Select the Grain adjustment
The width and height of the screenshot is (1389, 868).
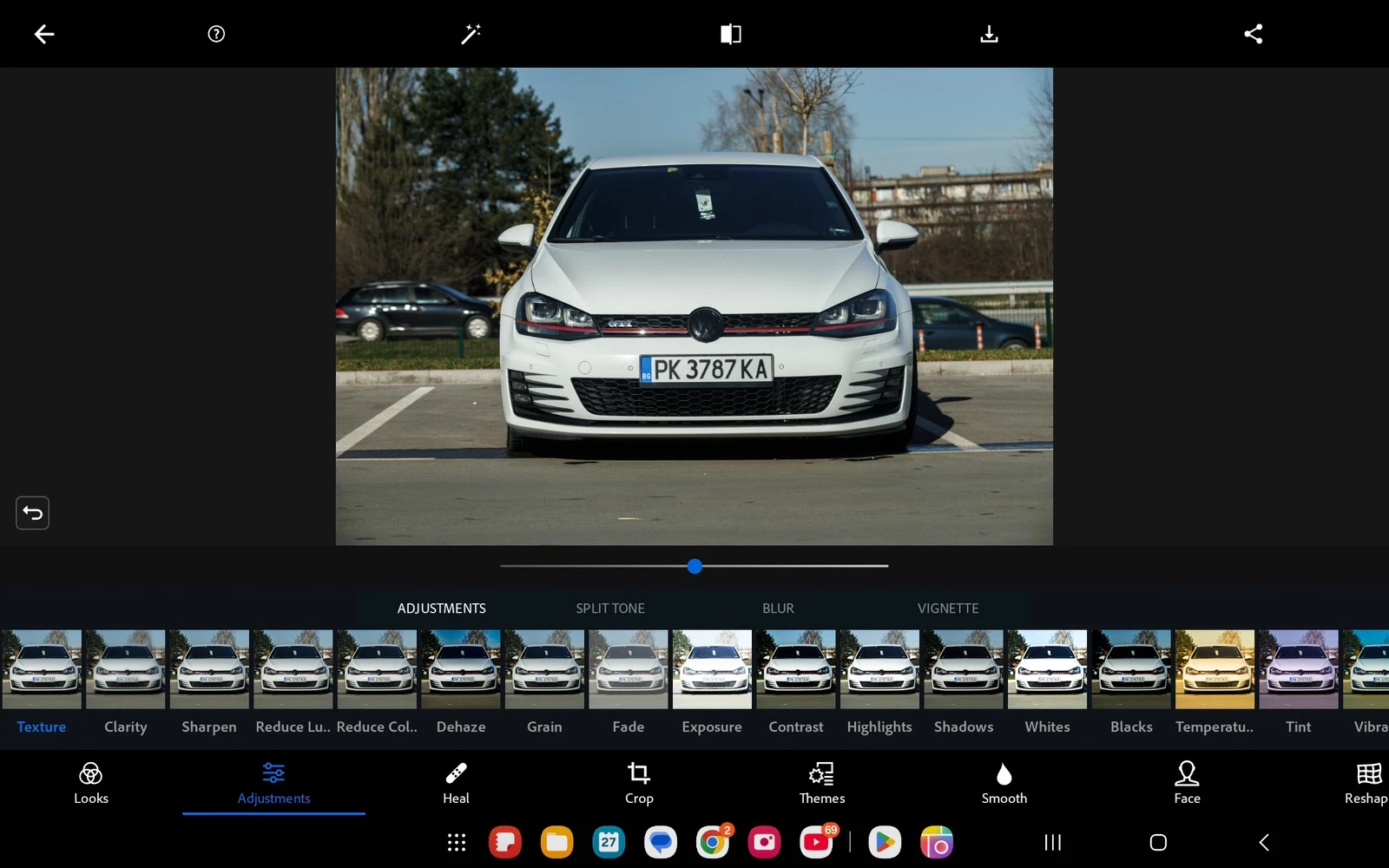point(544,669)
